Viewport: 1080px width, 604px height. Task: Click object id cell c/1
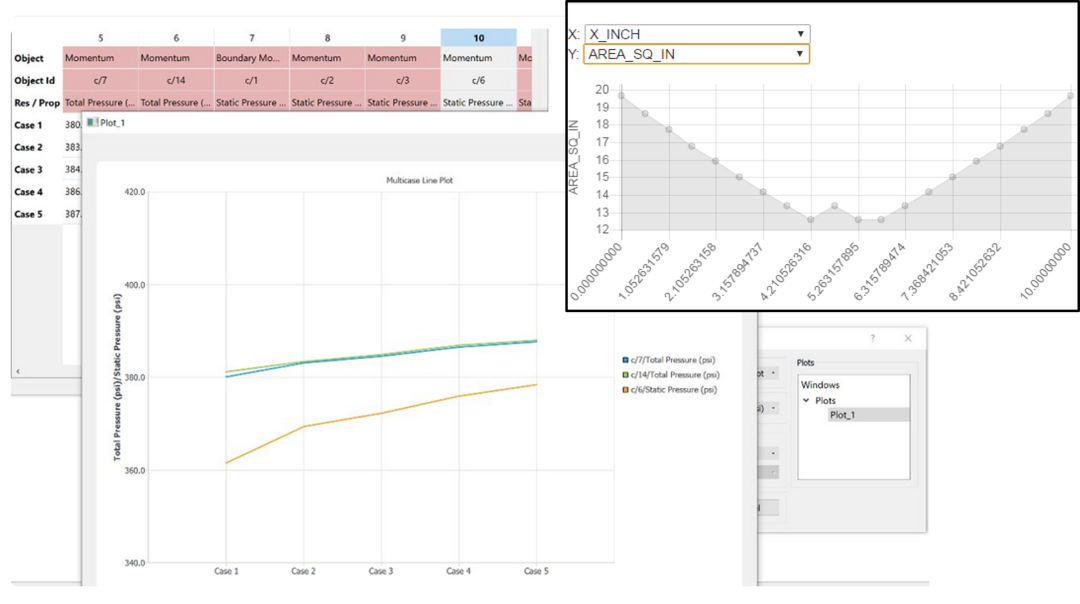pos(251,81)
